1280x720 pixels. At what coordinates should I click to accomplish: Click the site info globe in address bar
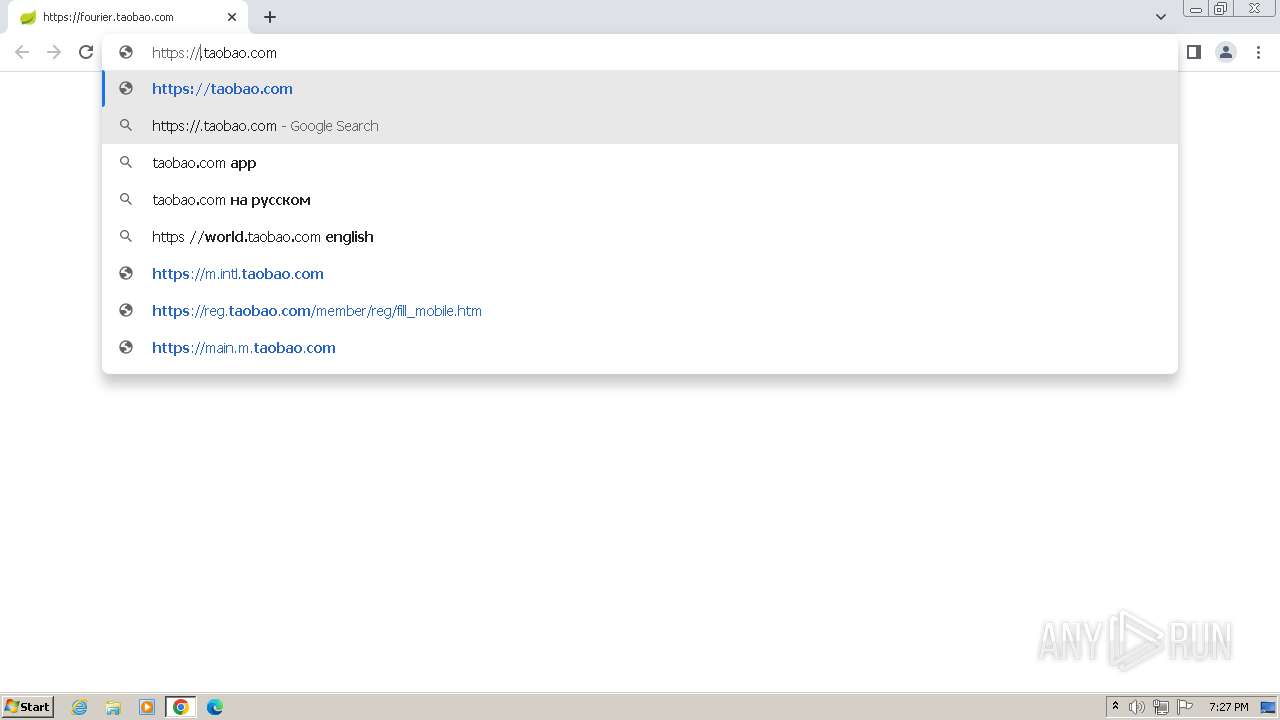tap(126, 52)
